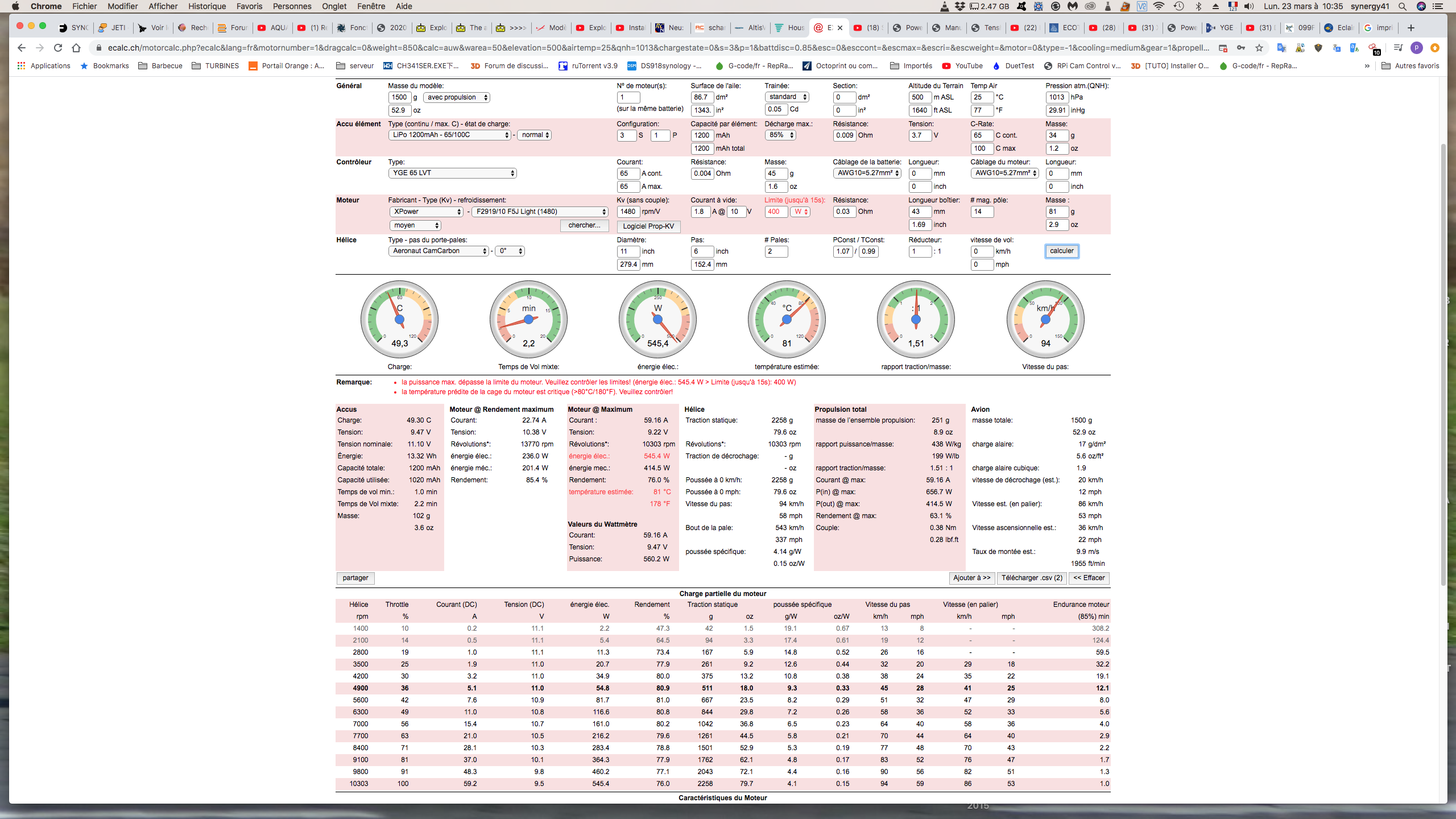Click the calculer button
Image resolution: width=1456 pixels, height=819 pixels.
point(1061,251)
